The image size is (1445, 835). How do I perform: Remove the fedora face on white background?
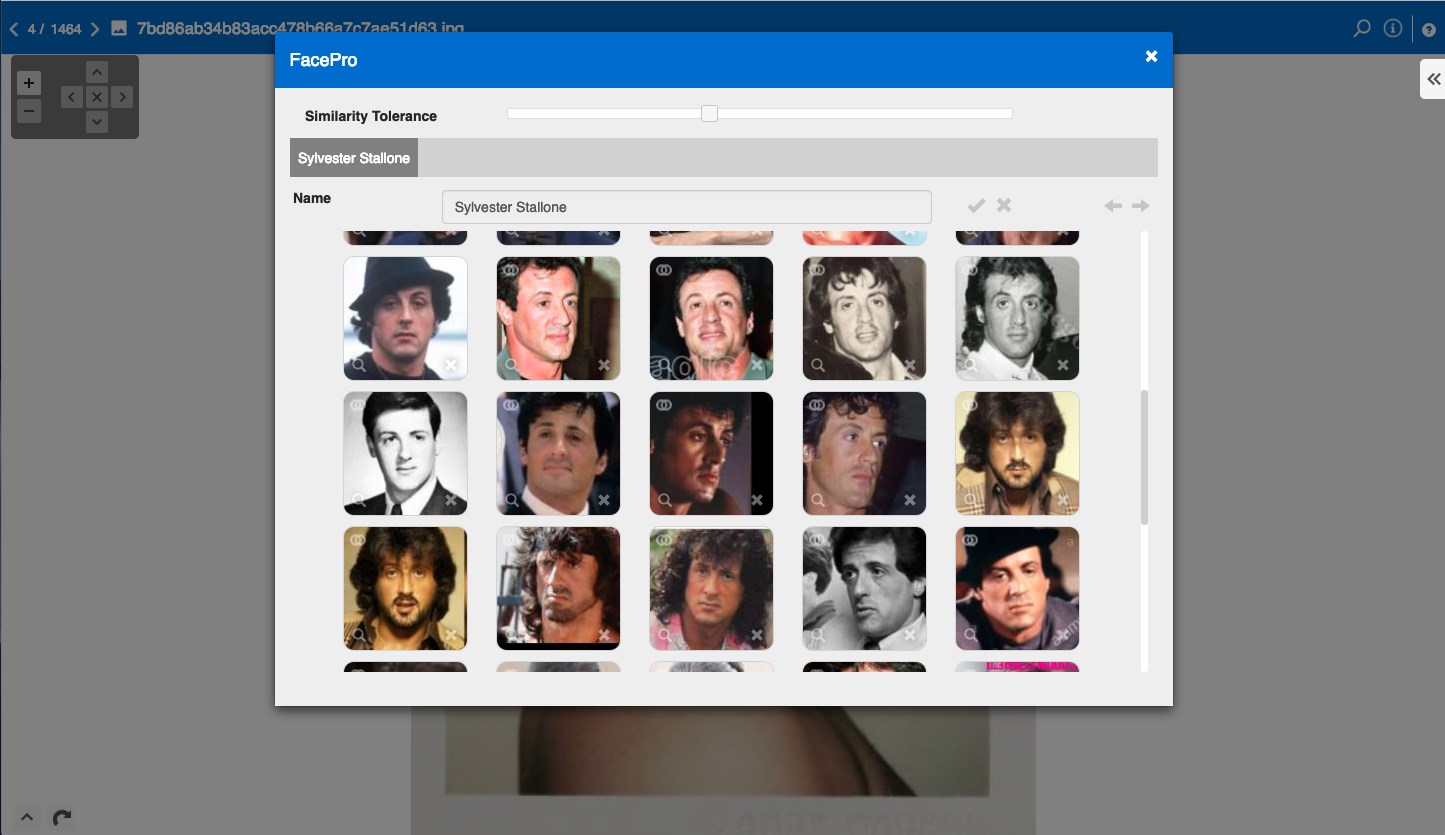451,365
